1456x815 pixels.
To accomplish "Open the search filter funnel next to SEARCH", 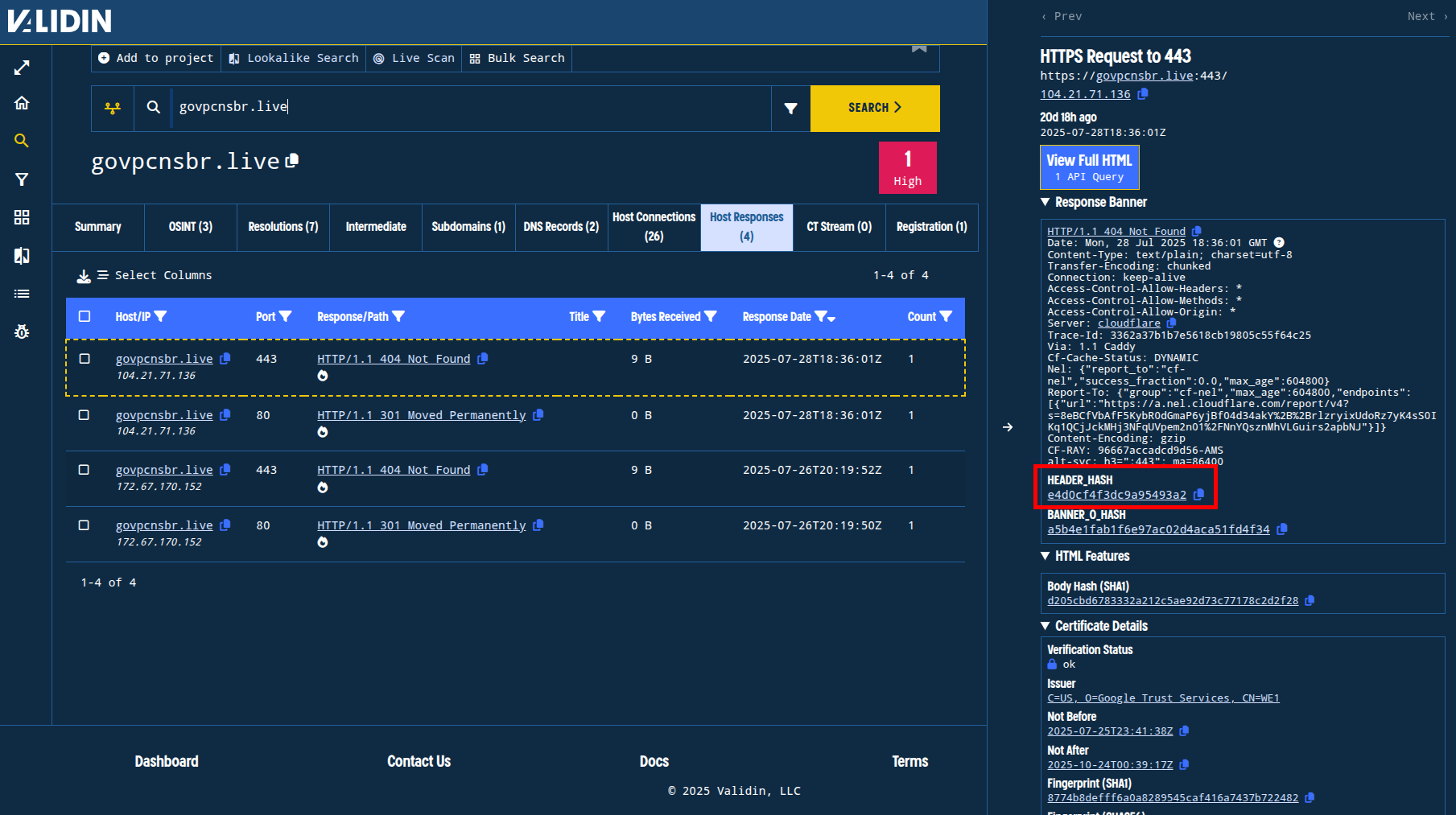I will click(791, 108).
